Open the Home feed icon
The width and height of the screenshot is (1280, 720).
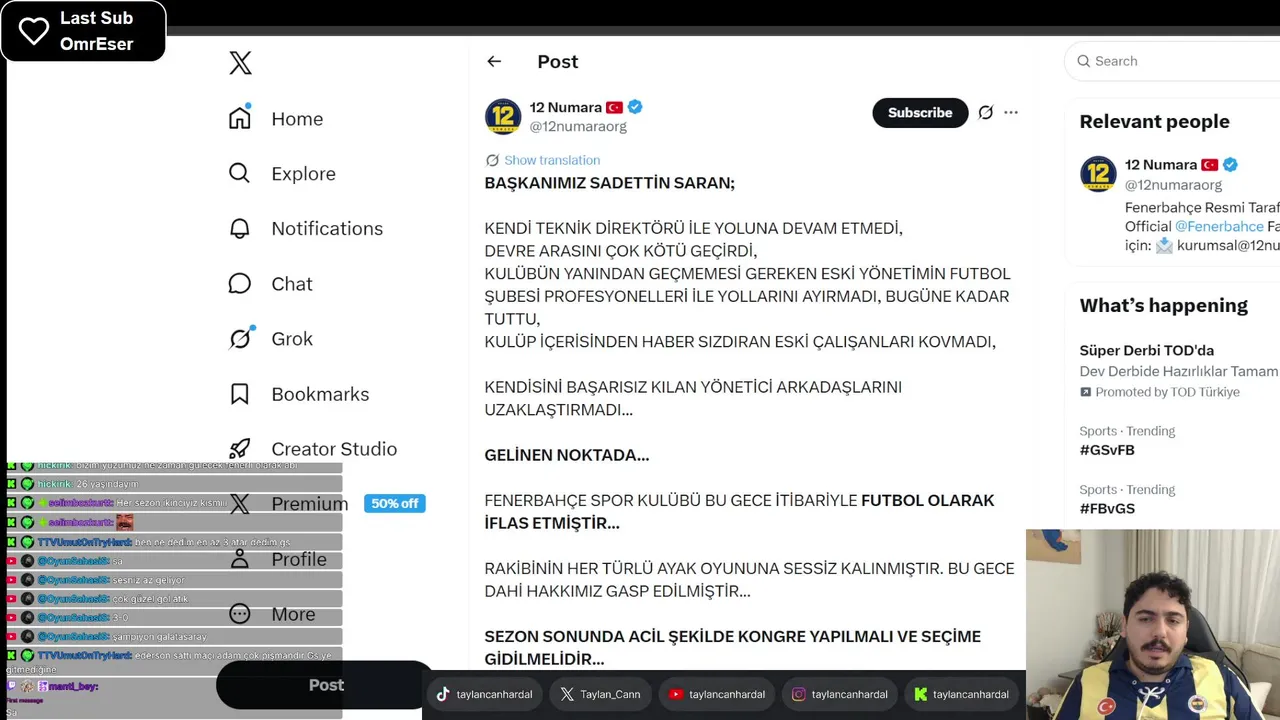(x=240, y=118)
